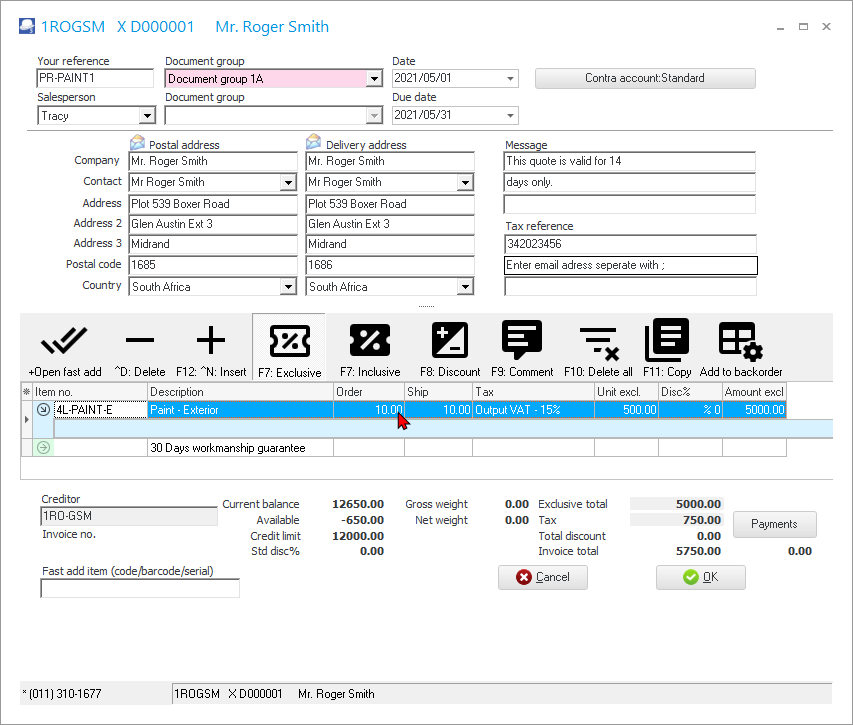Image resolution: width=853 pixels, height=725 pixels.
Task: Select the 30 Days workmanship guarantee row
Action: tap(227, 448)
